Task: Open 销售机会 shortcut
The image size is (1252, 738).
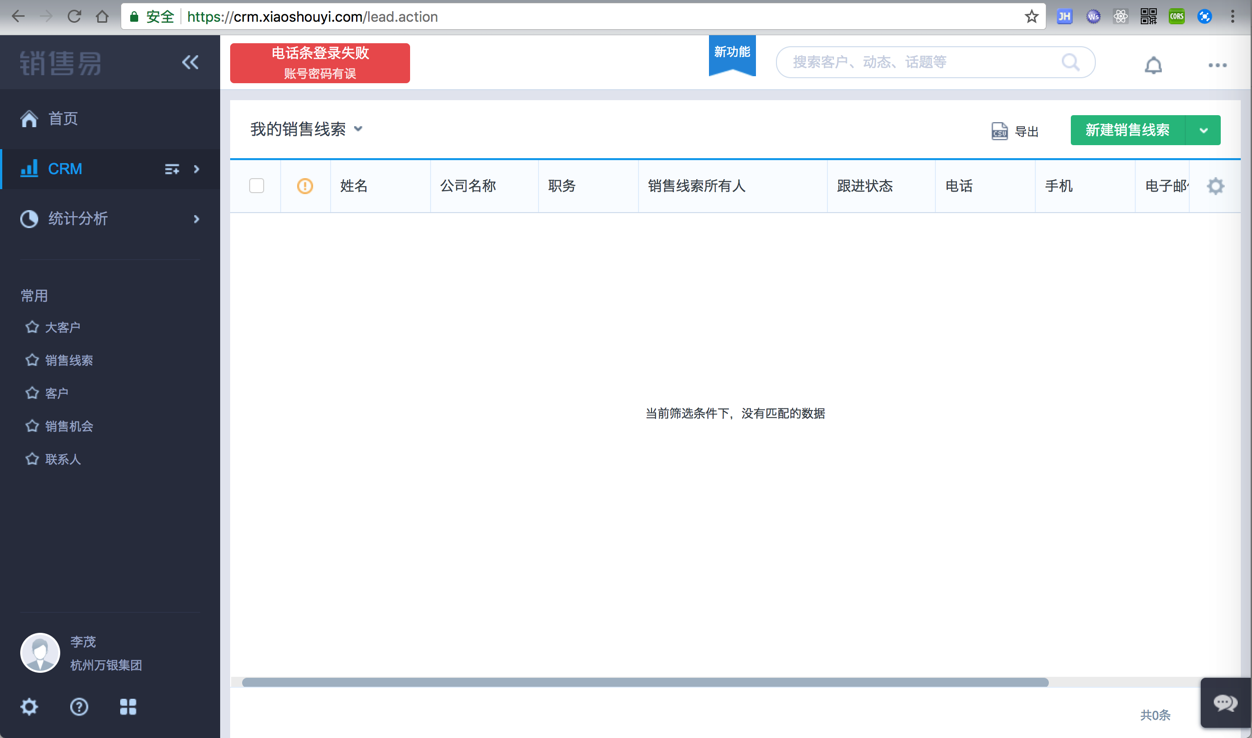Action: click(x=69, y=426)
